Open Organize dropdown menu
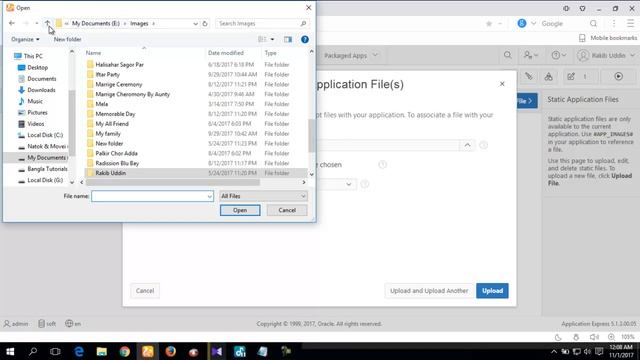Viewport: 640px width, 360px height. (x=25, y=39)
